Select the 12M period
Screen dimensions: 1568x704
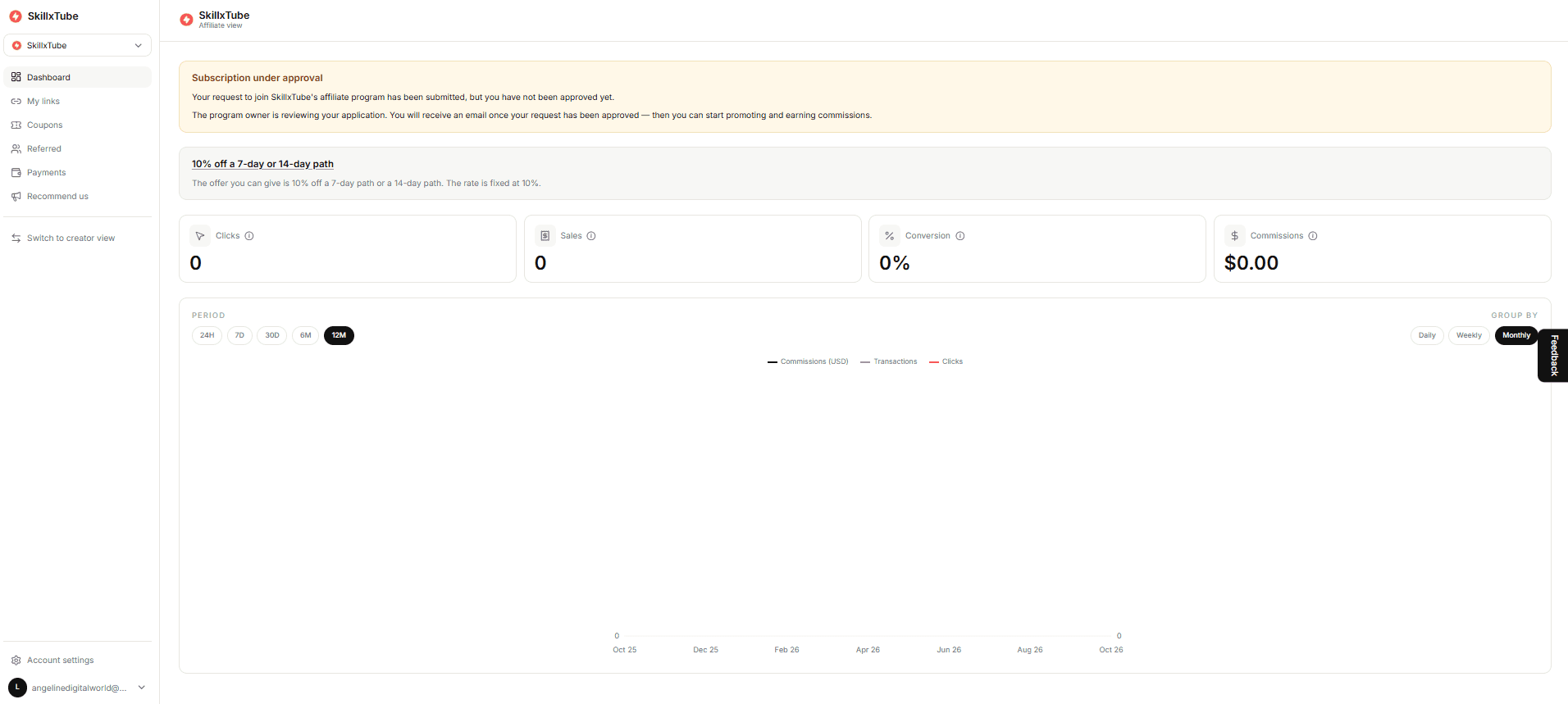click(x=339, y=335)
